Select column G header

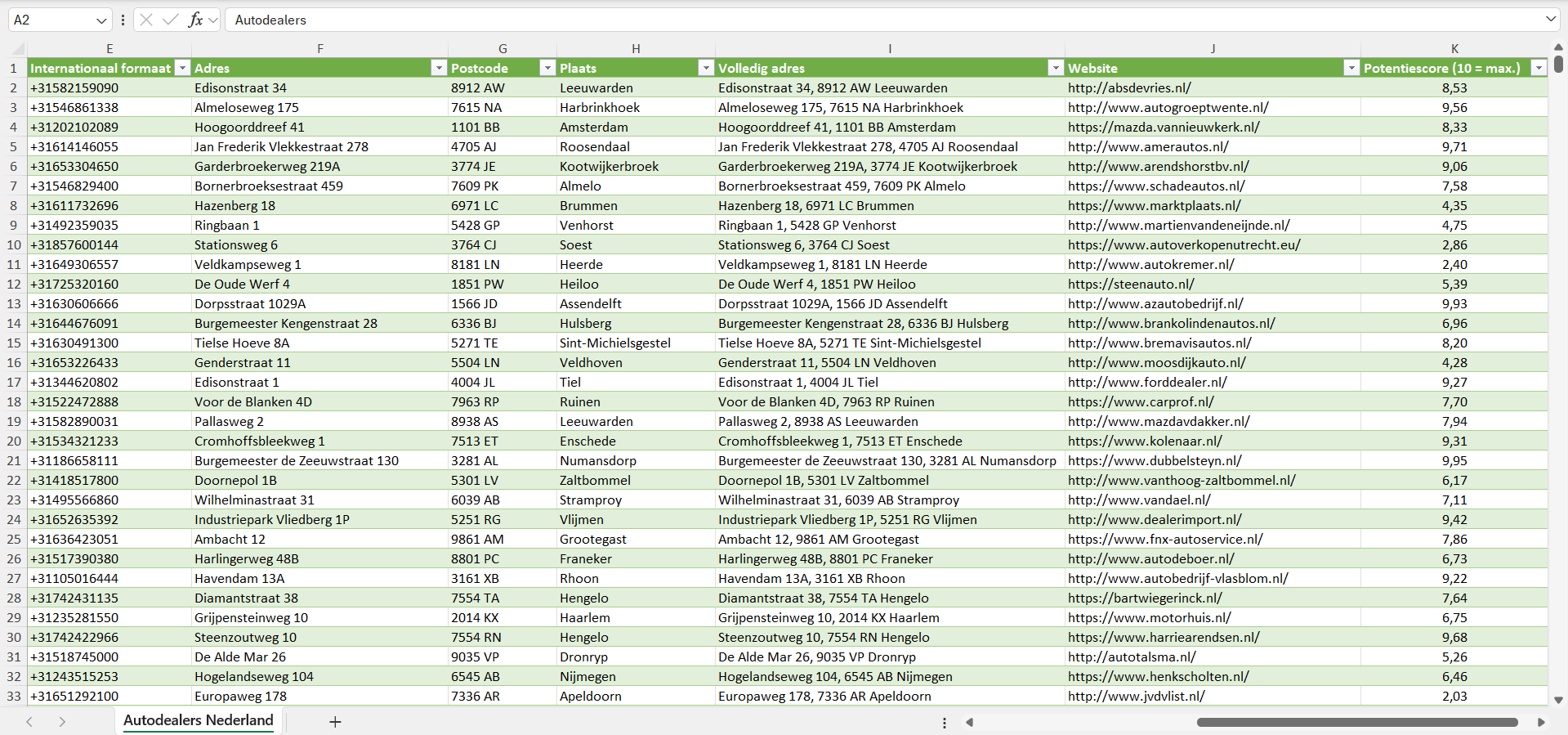pyautogui.click(x=503, y=49)
